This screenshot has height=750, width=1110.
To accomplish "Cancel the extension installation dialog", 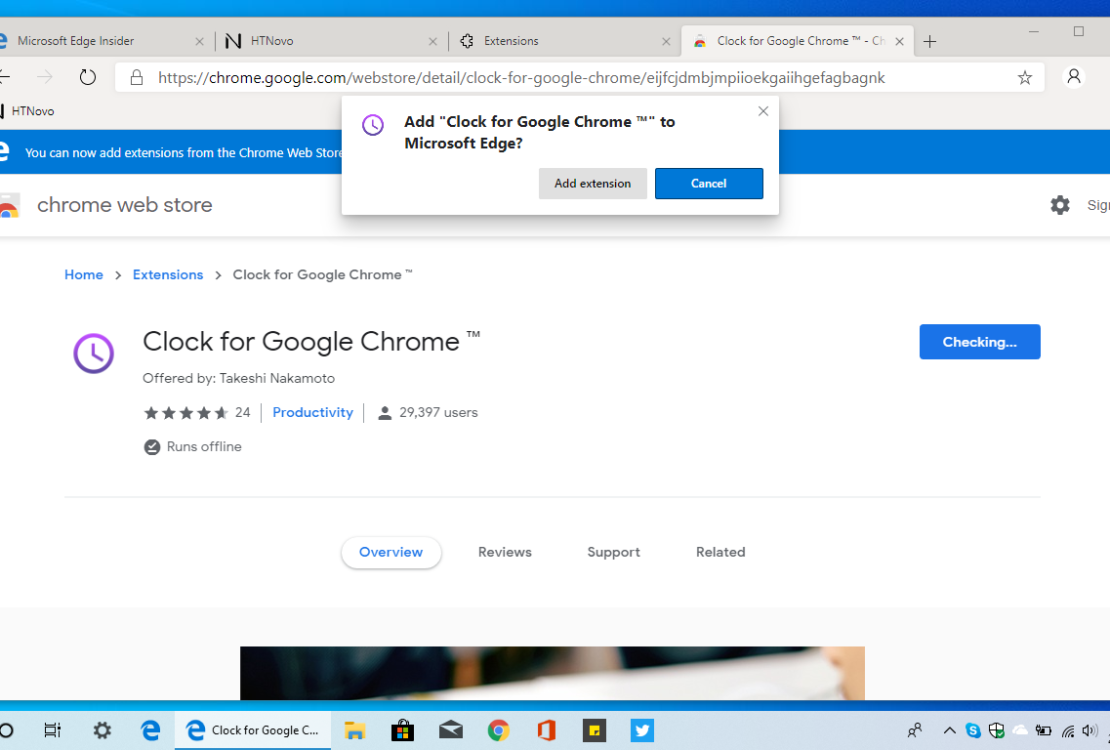I will pos(709,183).
